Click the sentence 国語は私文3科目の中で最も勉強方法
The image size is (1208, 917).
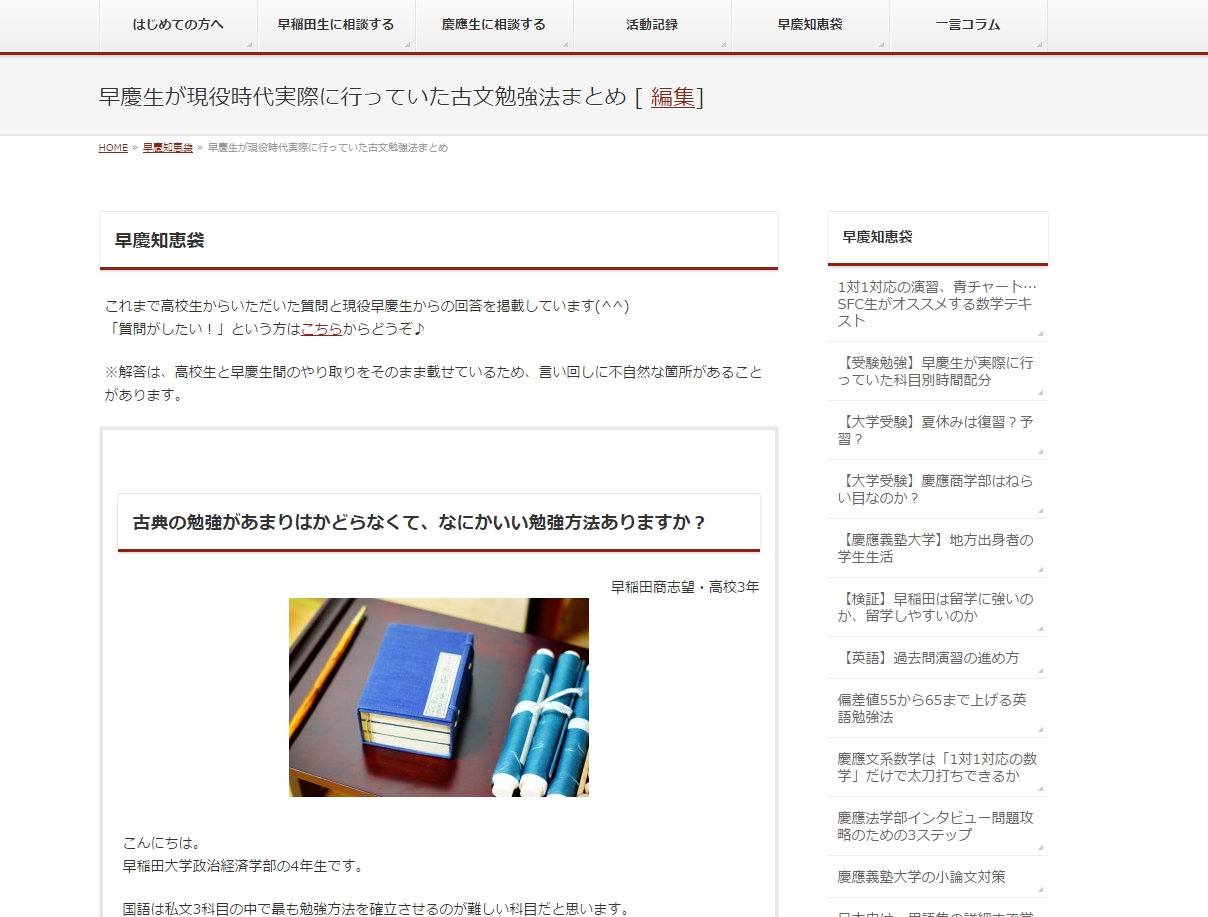[376, 909]
